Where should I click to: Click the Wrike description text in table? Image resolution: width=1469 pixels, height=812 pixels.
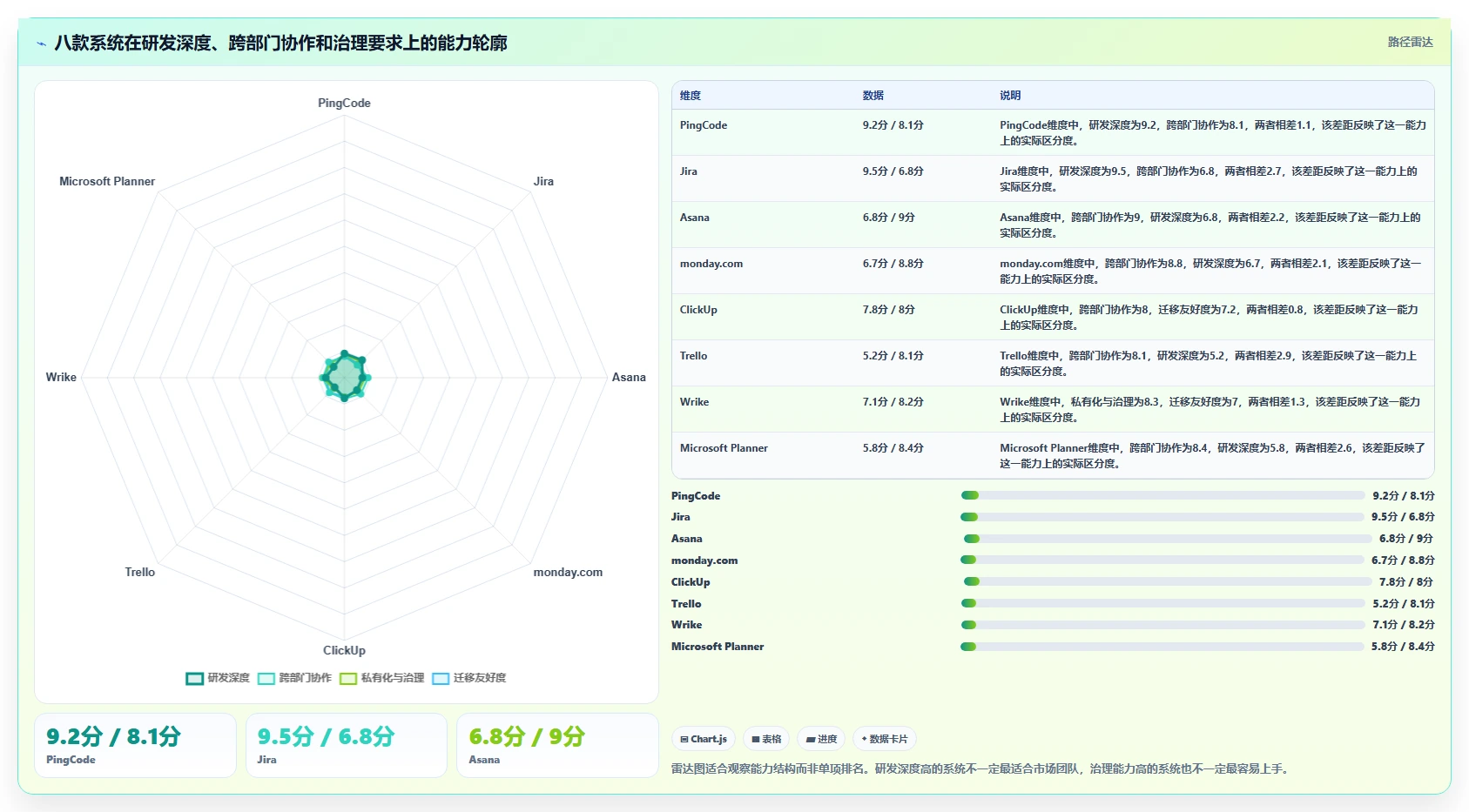[x=1210, y=410]
